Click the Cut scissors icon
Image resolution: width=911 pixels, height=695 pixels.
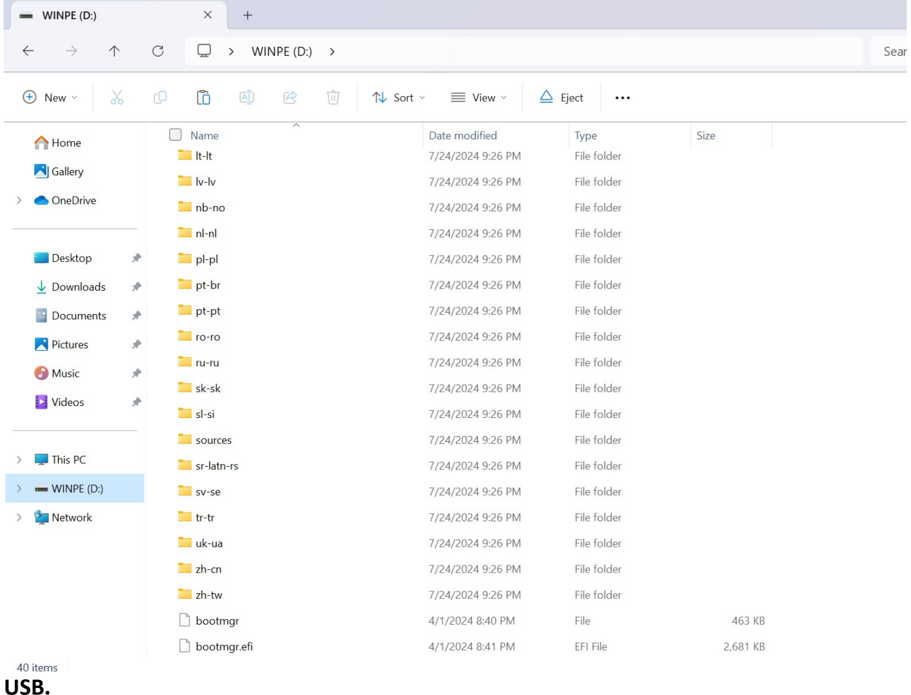(x=117, y=98)
